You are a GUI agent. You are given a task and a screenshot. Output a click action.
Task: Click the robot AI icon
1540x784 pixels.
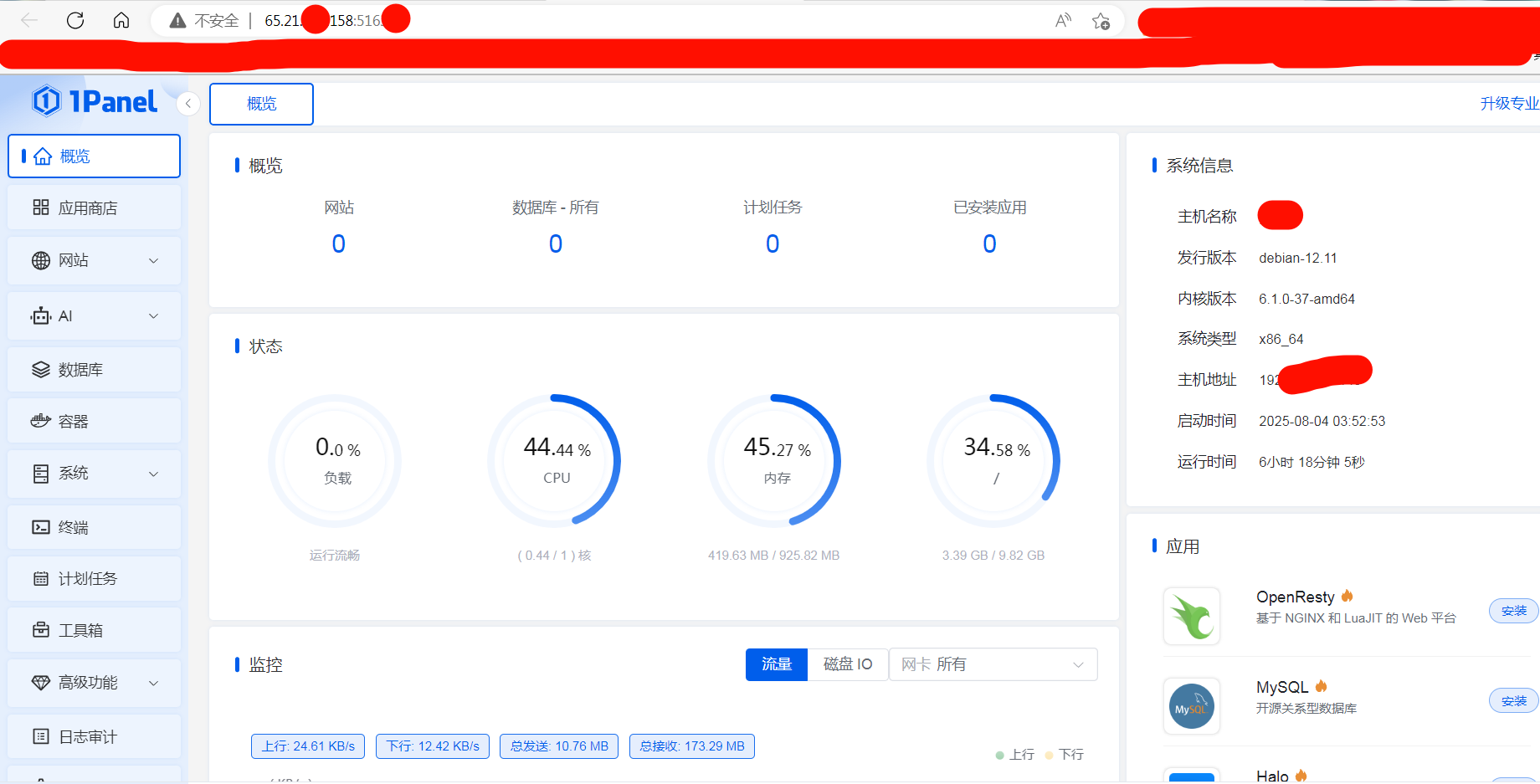point(41,315)
